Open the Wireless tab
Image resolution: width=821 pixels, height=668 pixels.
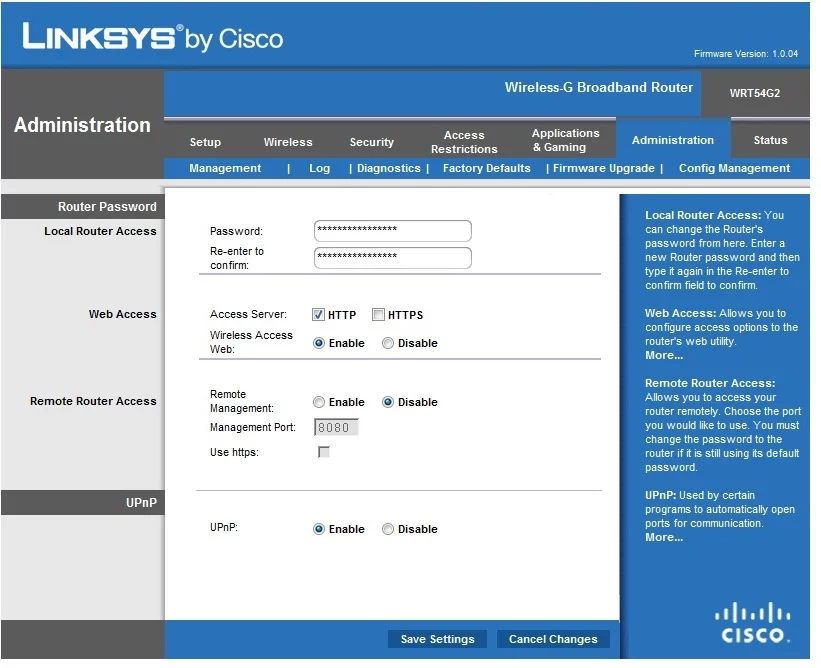pos(288,142)
